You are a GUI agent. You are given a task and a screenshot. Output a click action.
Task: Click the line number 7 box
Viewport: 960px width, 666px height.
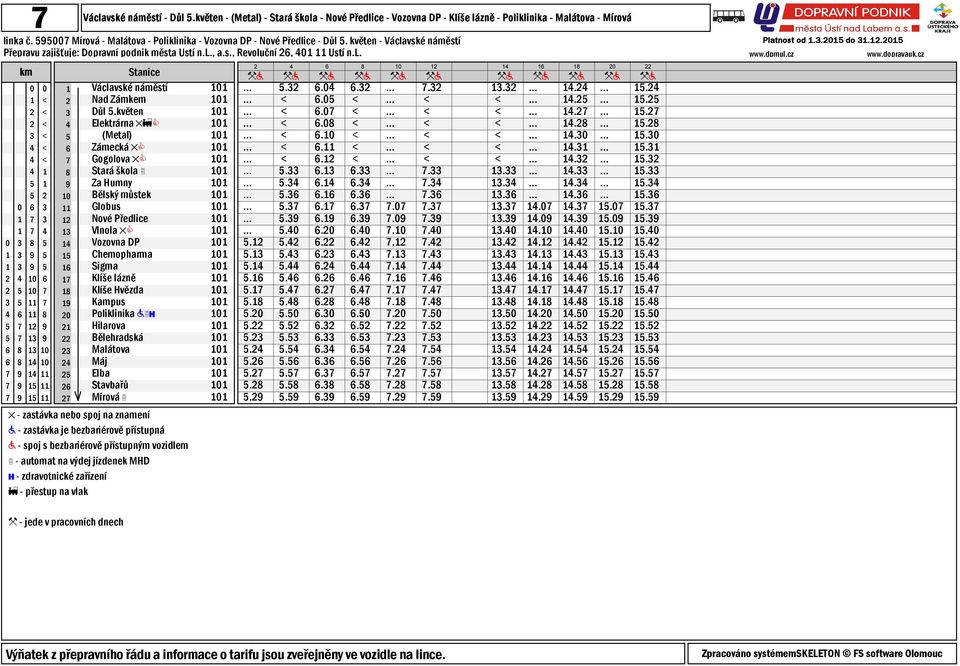(x=40, y=18)
